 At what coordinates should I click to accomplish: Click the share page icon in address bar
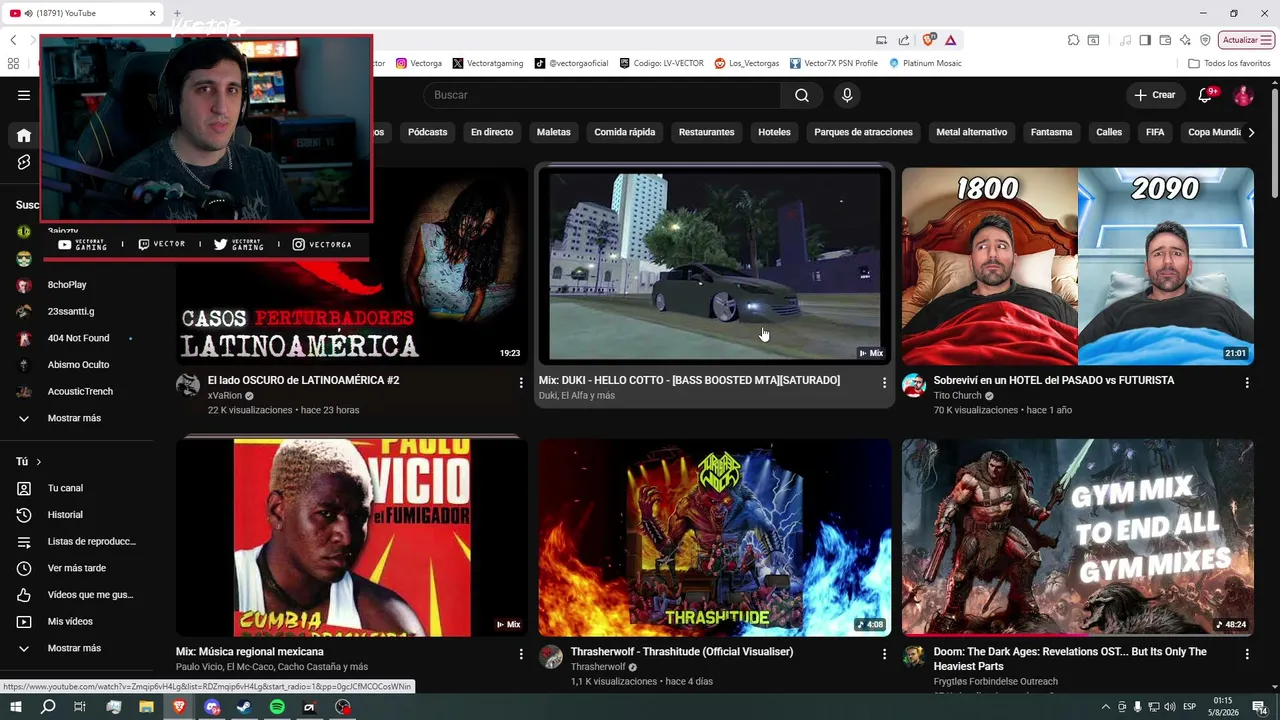click(x=904, y=40)
